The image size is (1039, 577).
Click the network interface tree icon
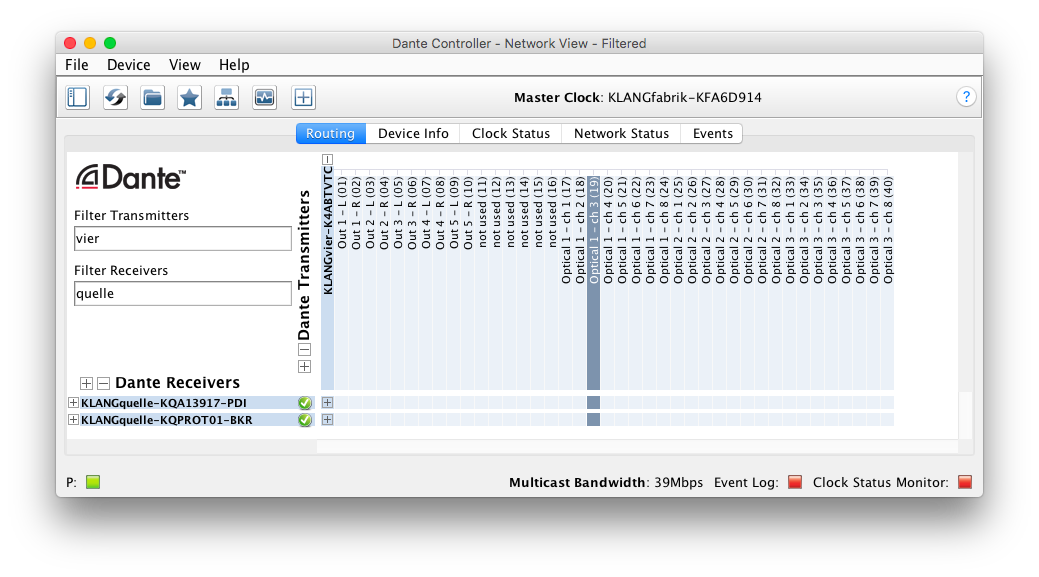coord(227,97)
